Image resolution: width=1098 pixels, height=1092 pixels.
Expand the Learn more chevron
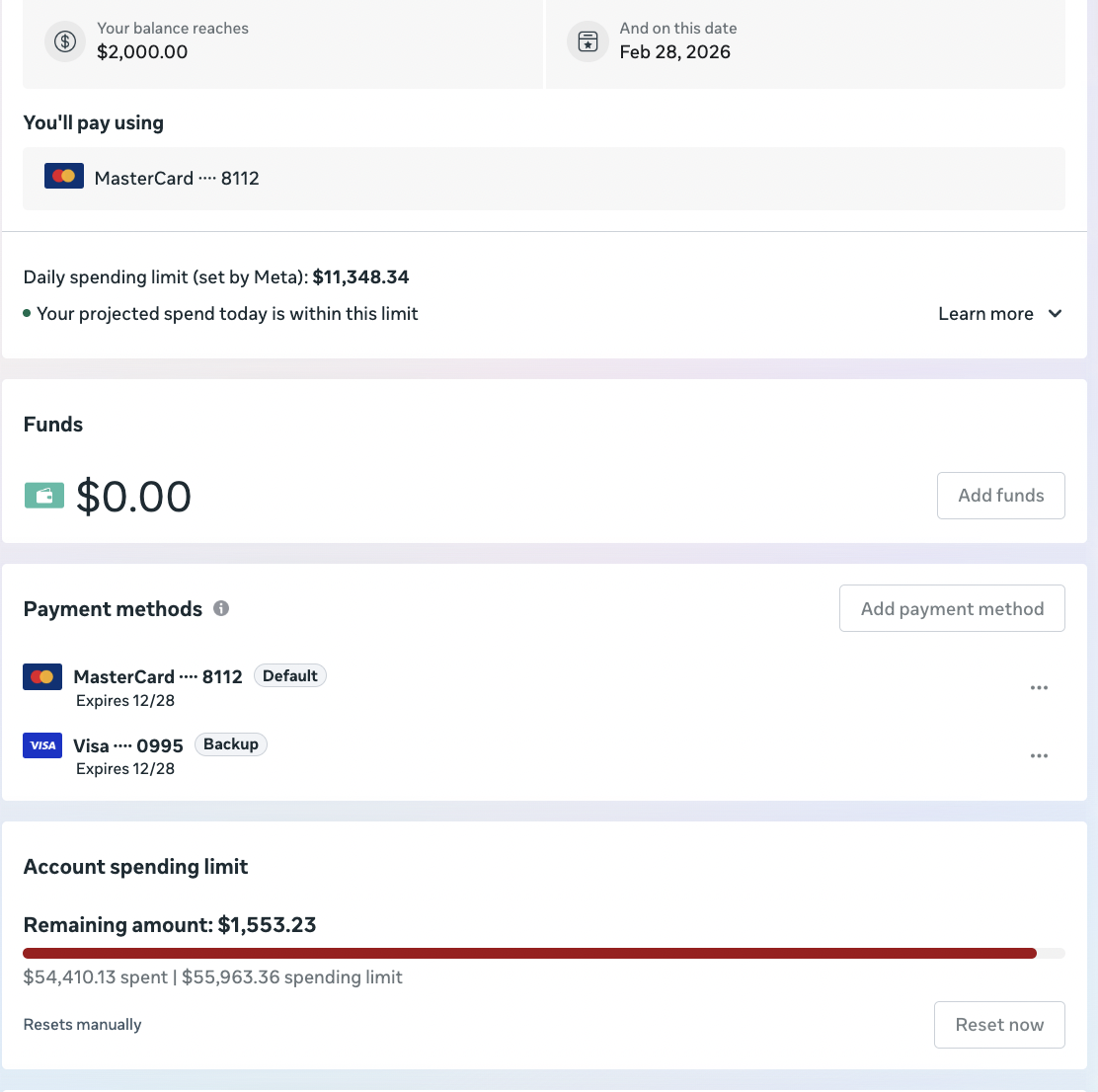(x=1055, y=314)
